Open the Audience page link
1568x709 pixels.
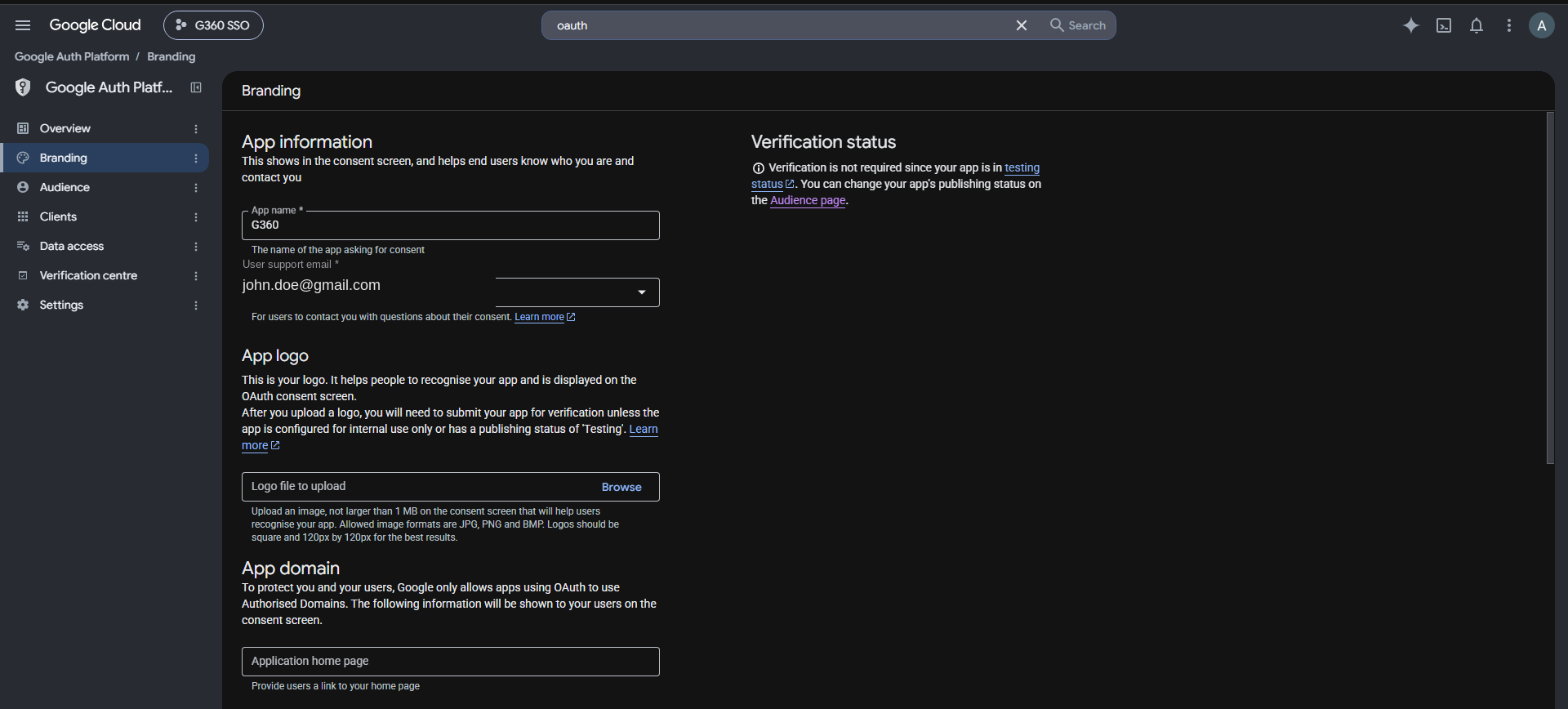coord(808,200)
